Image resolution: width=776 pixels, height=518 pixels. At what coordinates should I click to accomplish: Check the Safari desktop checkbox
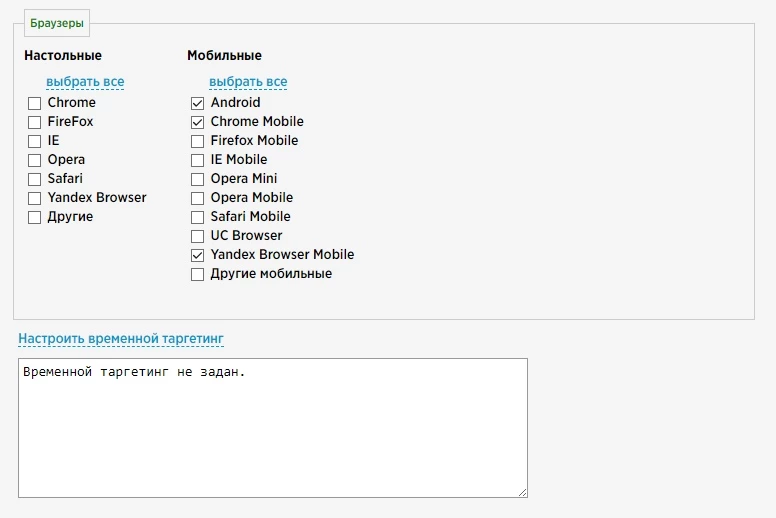pyautogui.click(x=34, y=179)
